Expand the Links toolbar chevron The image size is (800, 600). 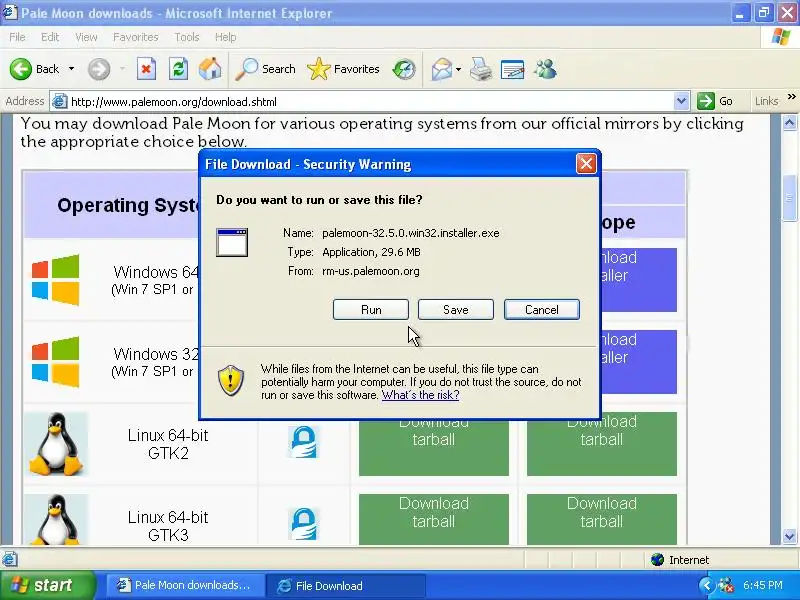pyautogui.click(x=791, y=97)
